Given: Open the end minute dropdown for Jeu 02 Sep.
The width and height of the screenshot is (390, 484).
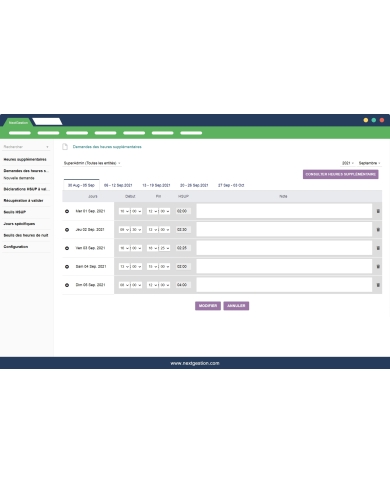Looking at the screenshot, I should click(x=164, y=230).
